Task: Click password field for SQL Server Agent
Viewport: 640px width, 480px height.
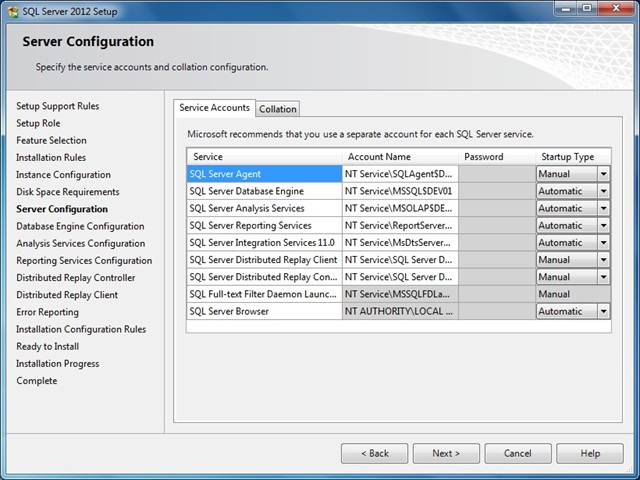Action: click(497, 174)
